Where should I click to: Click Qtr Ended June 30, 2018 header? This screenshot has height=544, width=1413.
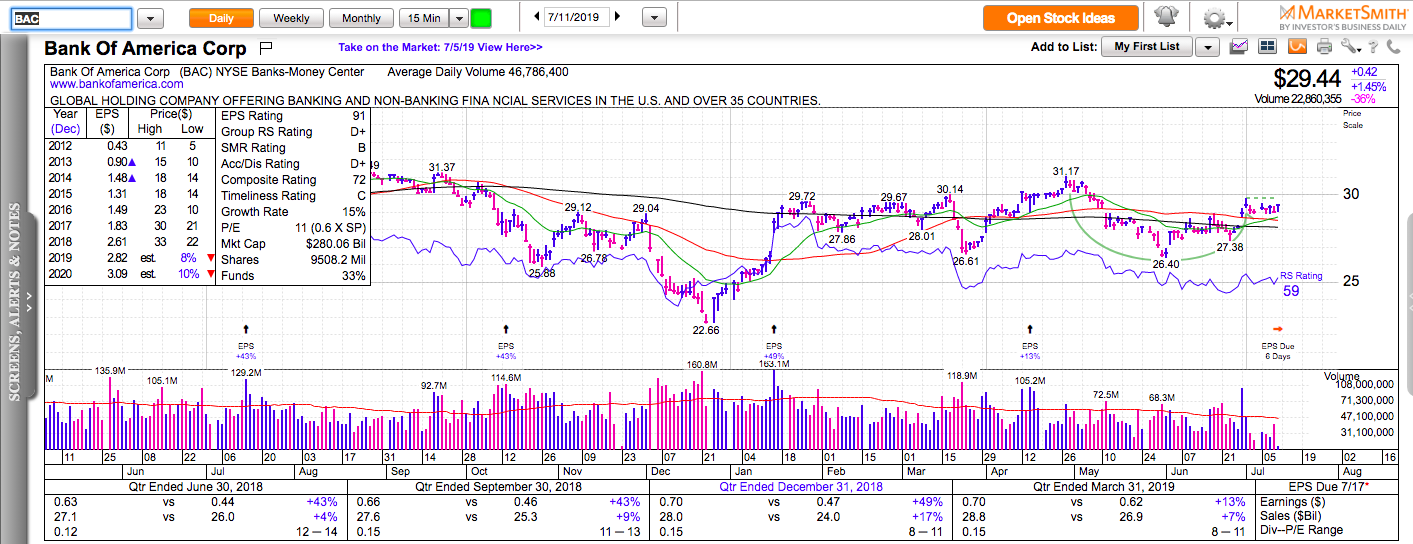tap(196, 487)
